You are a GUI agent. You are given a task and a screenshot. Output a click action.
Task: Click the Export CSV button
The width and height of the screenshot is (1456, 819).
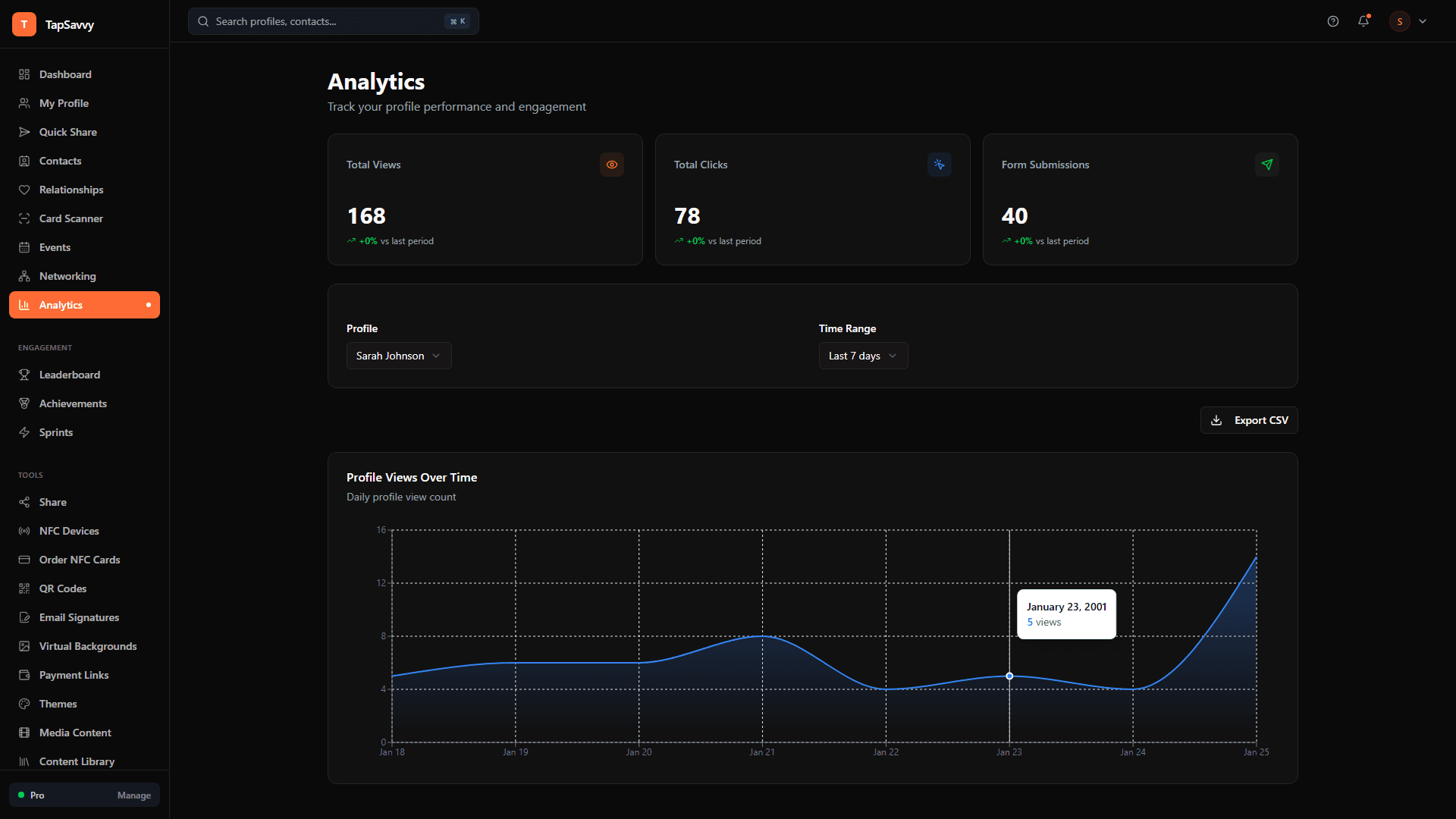1249,419
